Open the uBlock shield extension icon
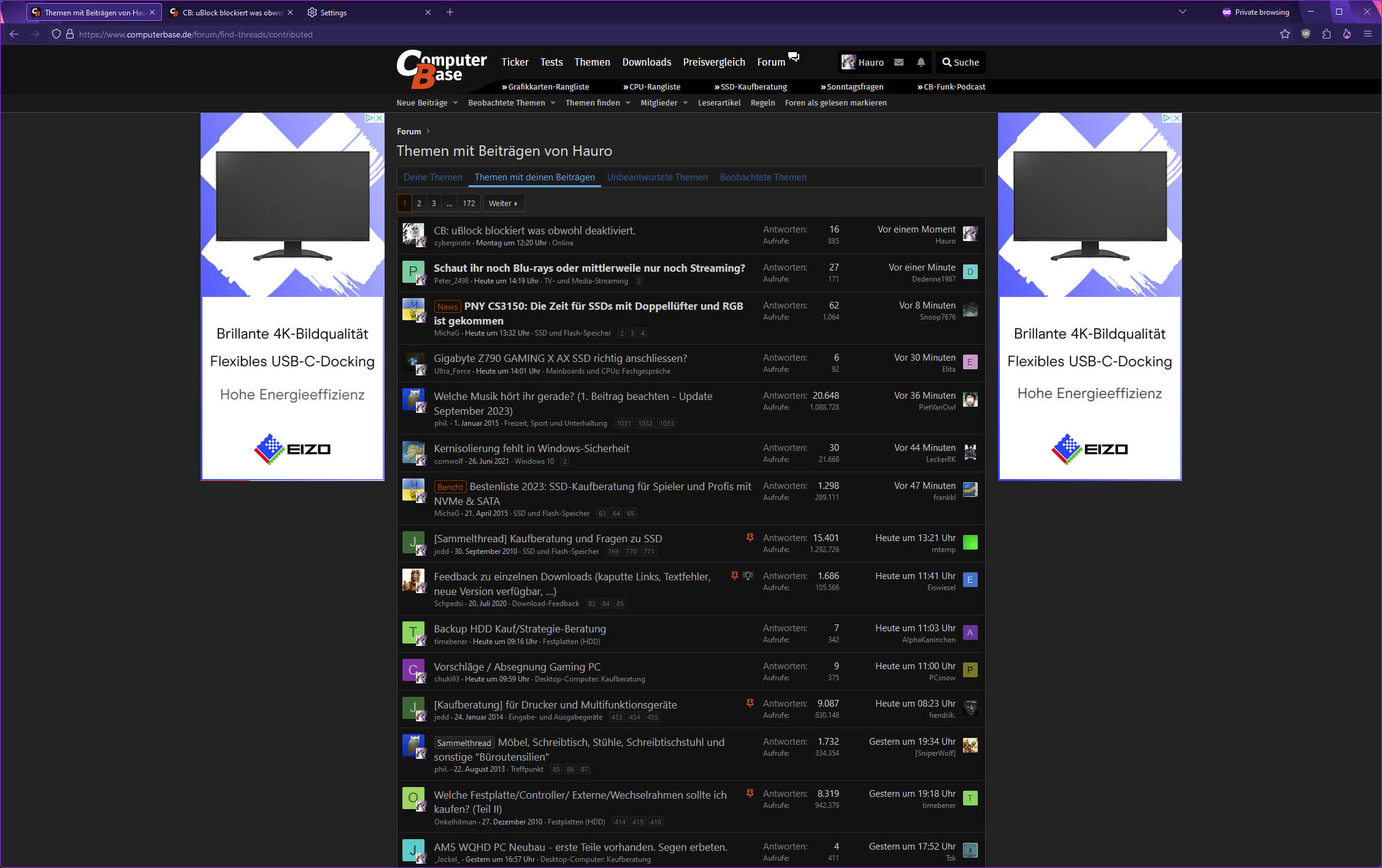The image size is (1382, 868). point(1306,34)
